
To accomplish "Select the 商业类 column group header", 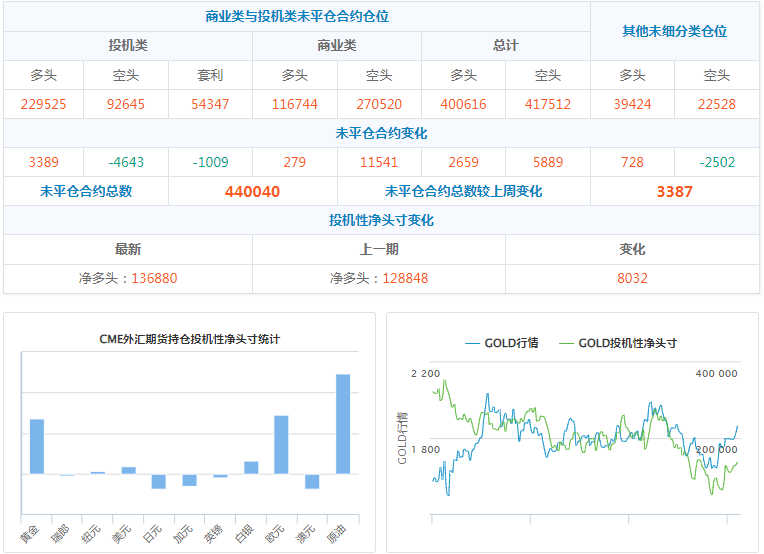I will click(337, 46).
